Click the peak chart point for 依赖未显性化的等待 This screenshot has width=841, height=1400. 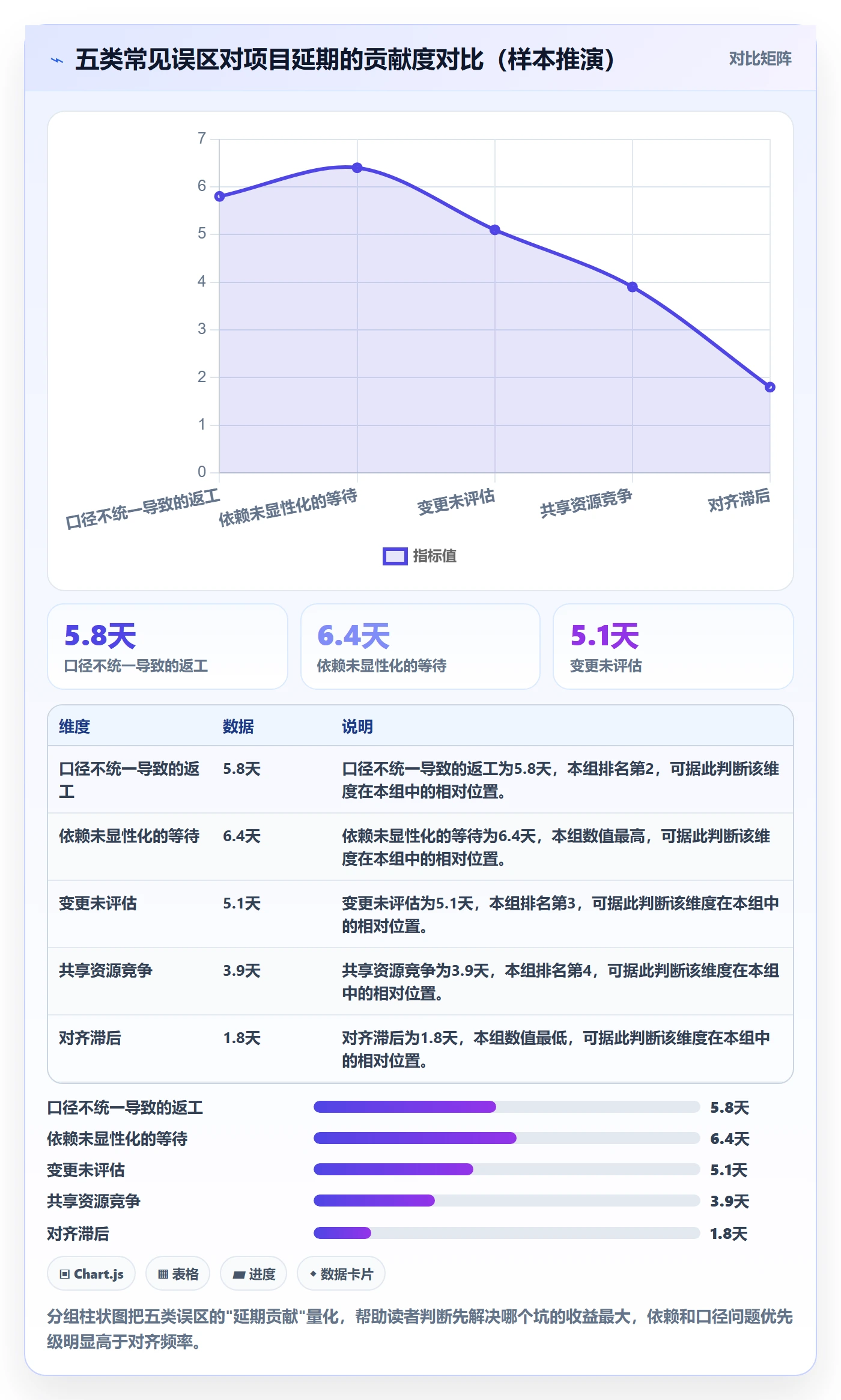(x=357, y=168)
